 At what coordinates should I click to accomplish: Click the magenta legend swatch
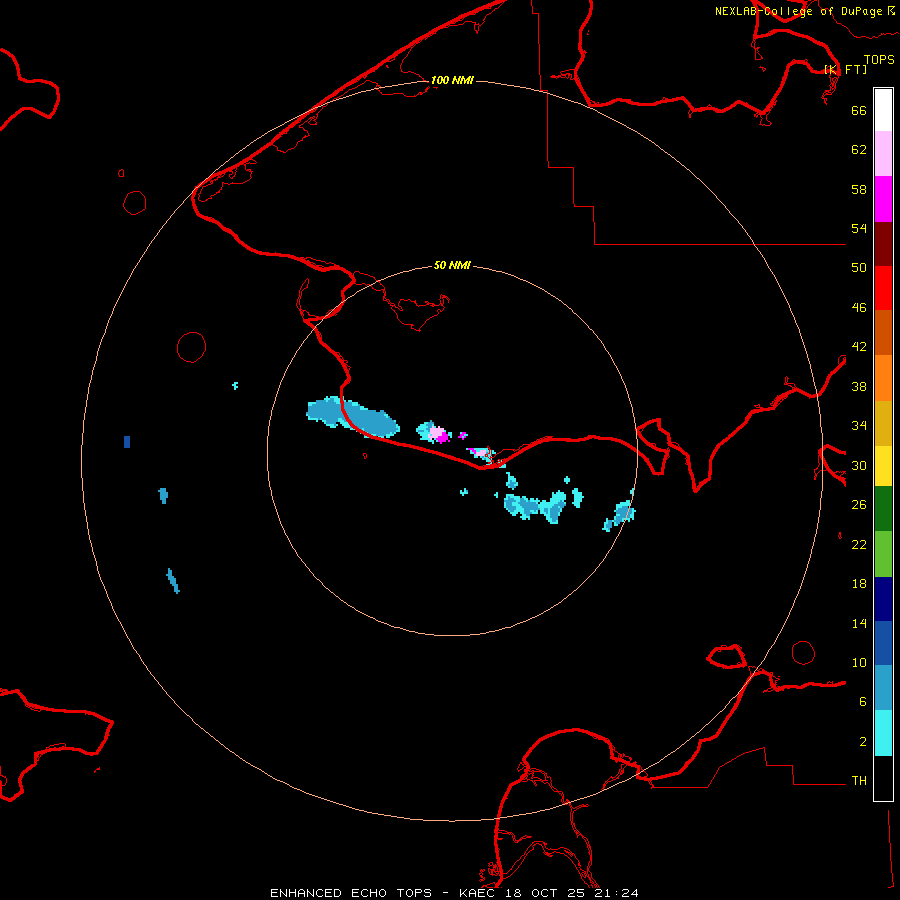[x=883, y=199]
